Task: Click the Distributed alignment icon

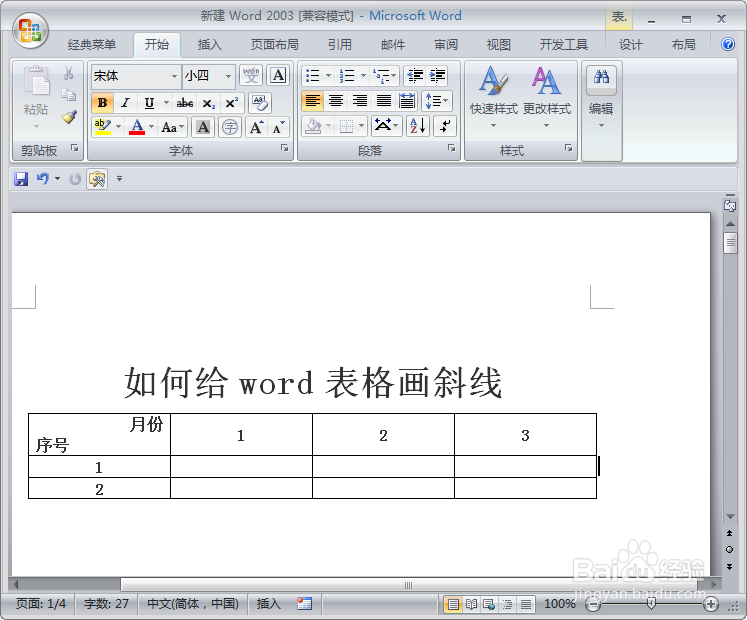Action: pos(407,101)
